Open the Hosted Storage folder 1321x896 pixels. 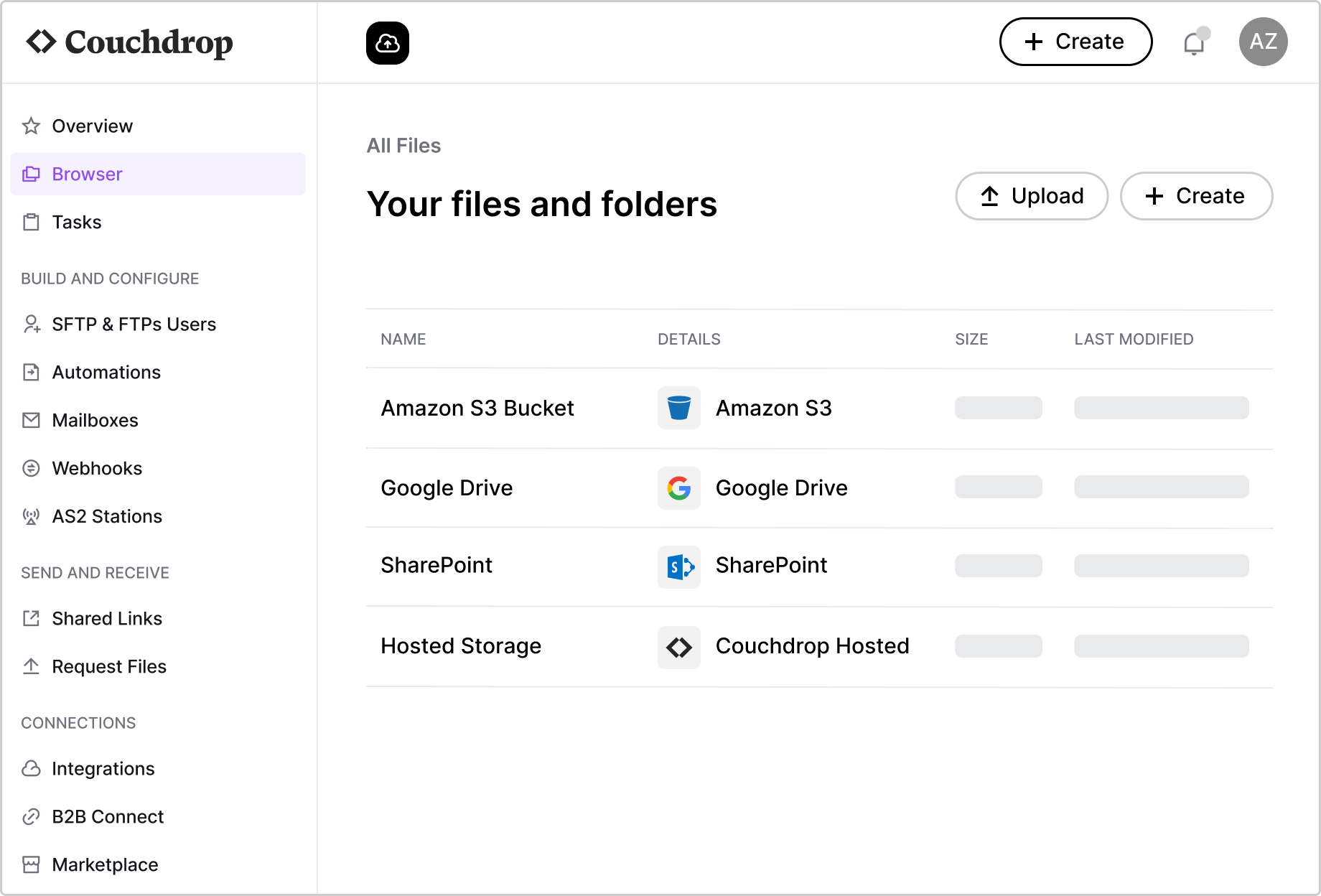461,646
